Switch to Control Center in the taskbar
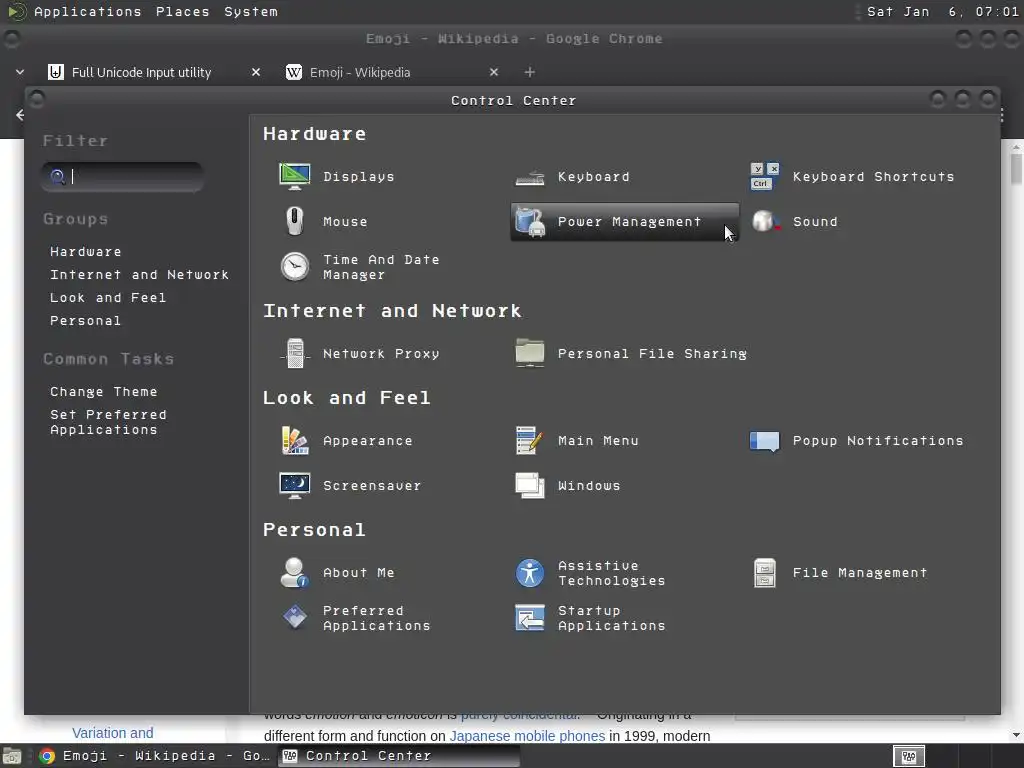1024x768 pixels. point(400,756)
